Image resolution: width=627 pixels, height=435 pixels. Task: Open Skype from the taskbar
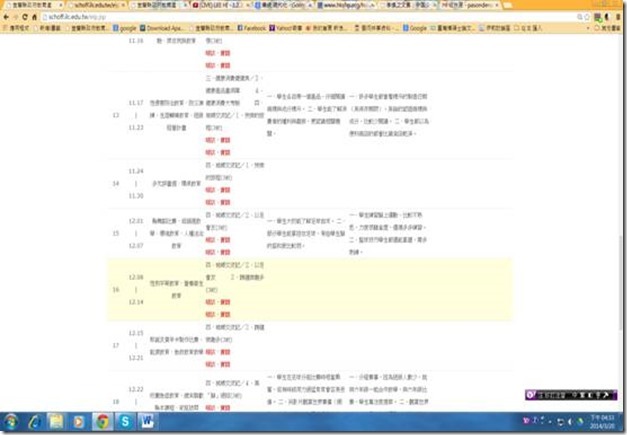[123, 420]
